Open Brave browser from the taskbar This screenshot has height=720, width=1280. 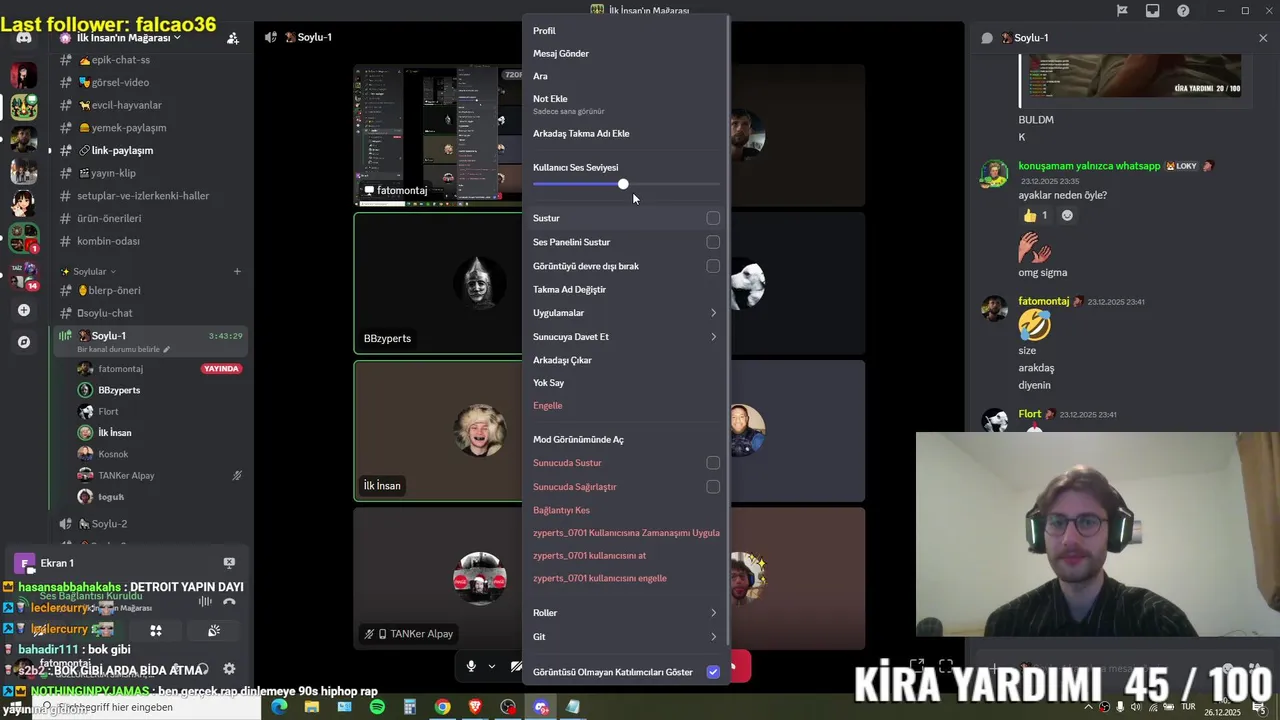pos(475,707)
